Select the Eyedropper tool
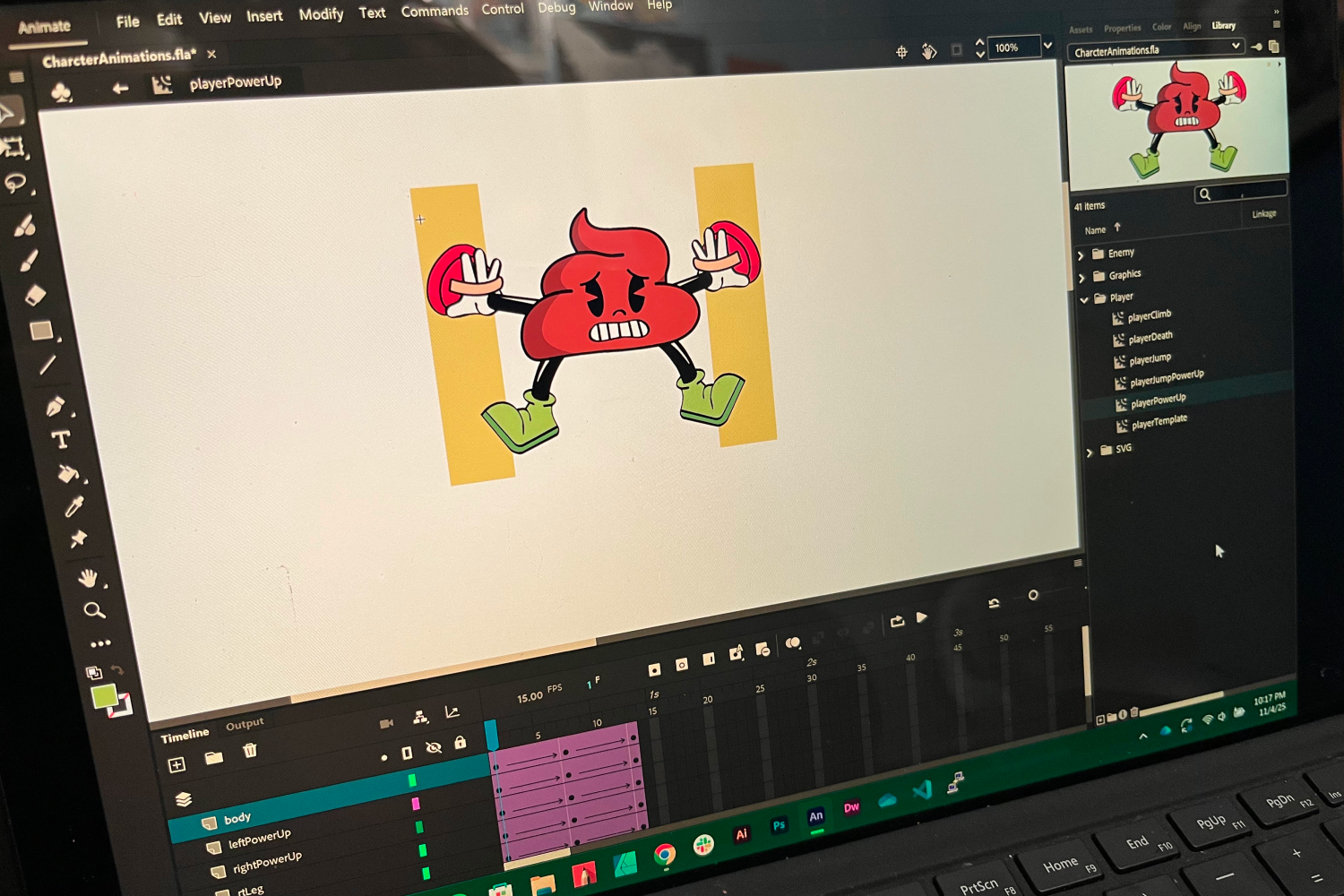 coord(74,506)
